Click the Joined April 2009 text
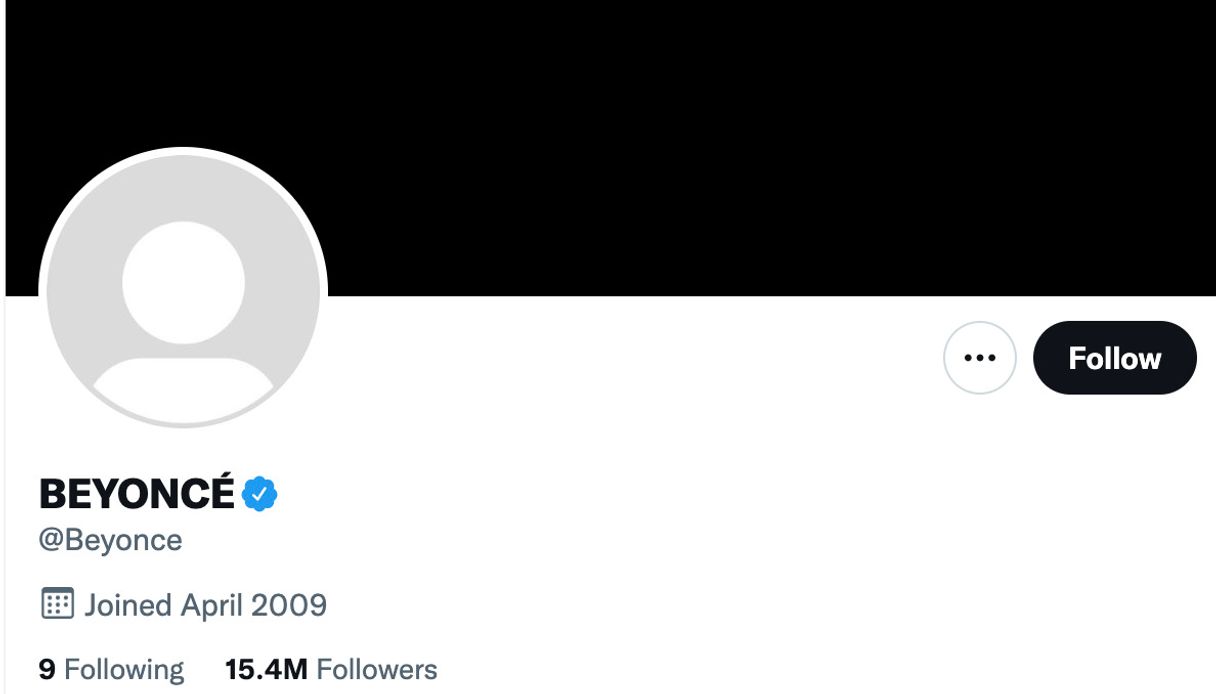Screen dimensions: 1216x694 coord(205,604)
